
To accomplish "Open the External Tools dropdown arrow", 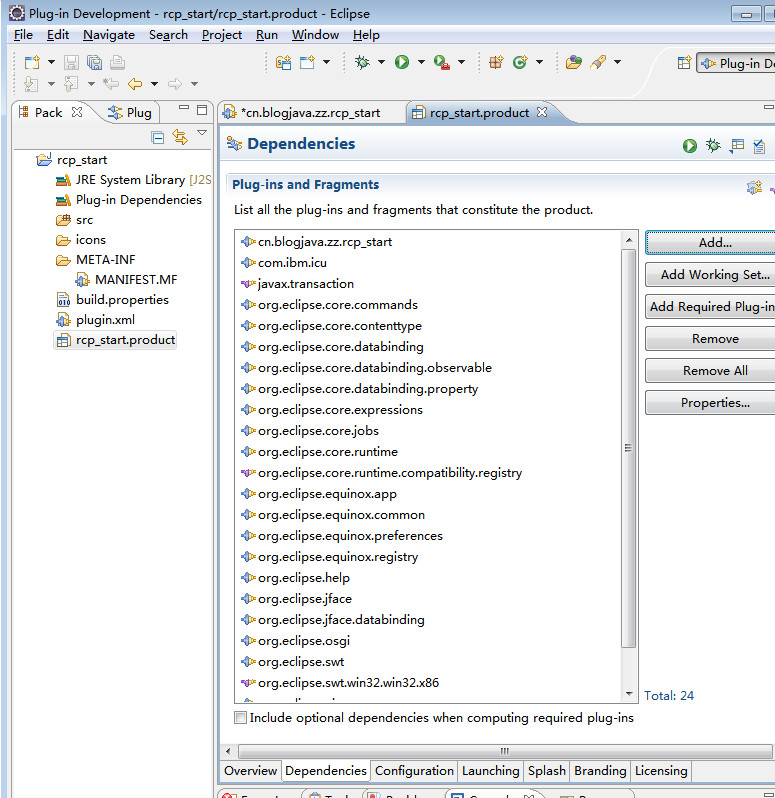I will pyautogui.click(x=461, y=62).
